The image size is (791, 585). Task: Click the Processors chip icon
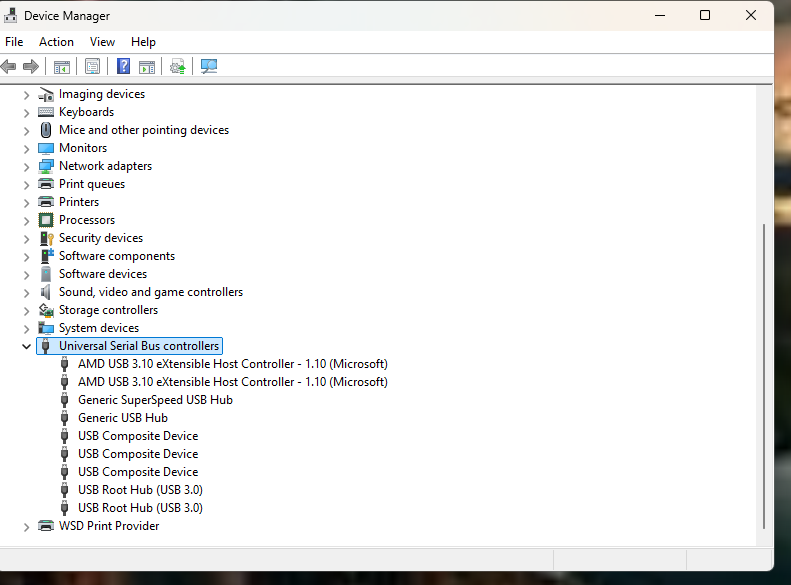(46, 220)
